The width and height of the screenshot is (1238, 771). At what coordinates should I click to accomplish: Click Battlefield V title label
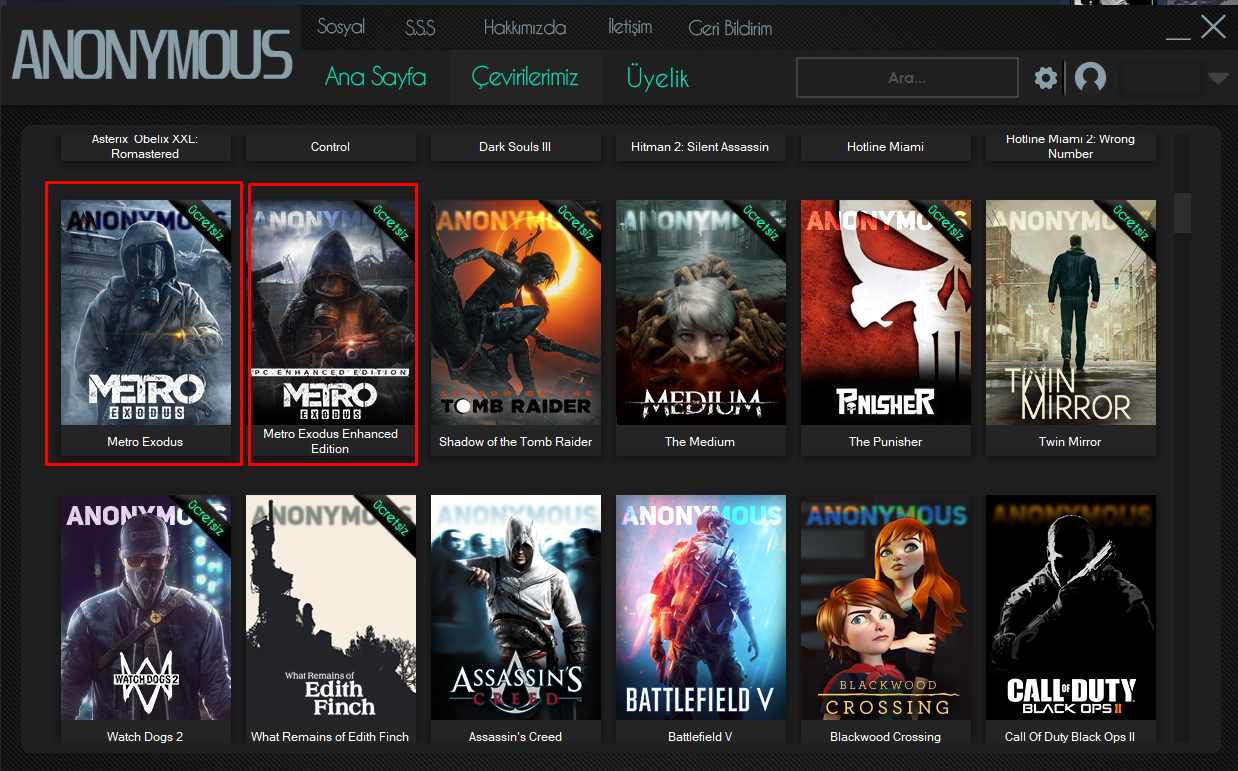click(x=700, y=737)
